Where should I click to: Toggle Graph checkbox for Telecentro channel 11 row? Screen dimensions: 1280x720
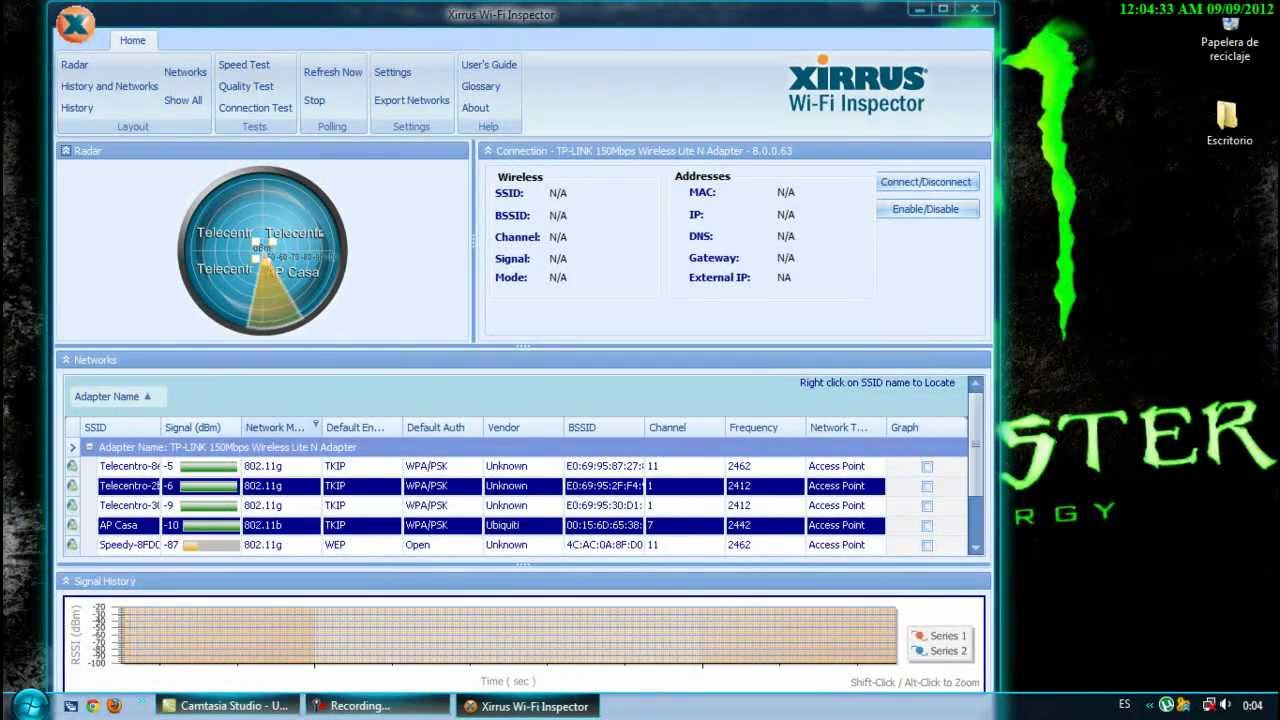tap(927, 467)
